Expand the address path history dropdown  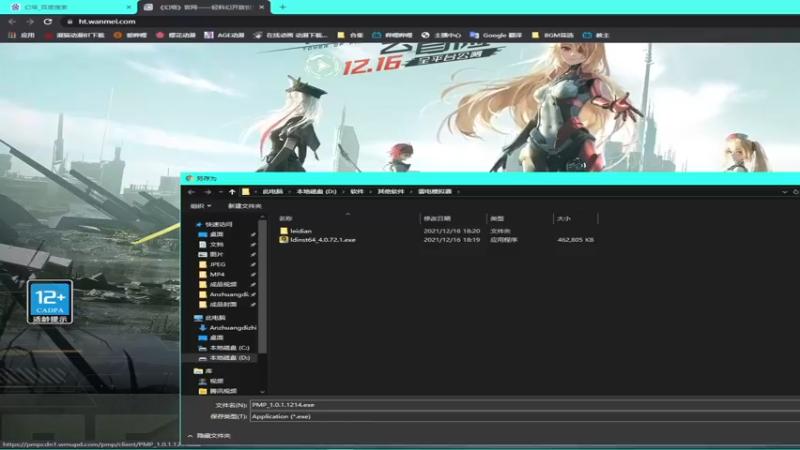[x=785, y=192]
